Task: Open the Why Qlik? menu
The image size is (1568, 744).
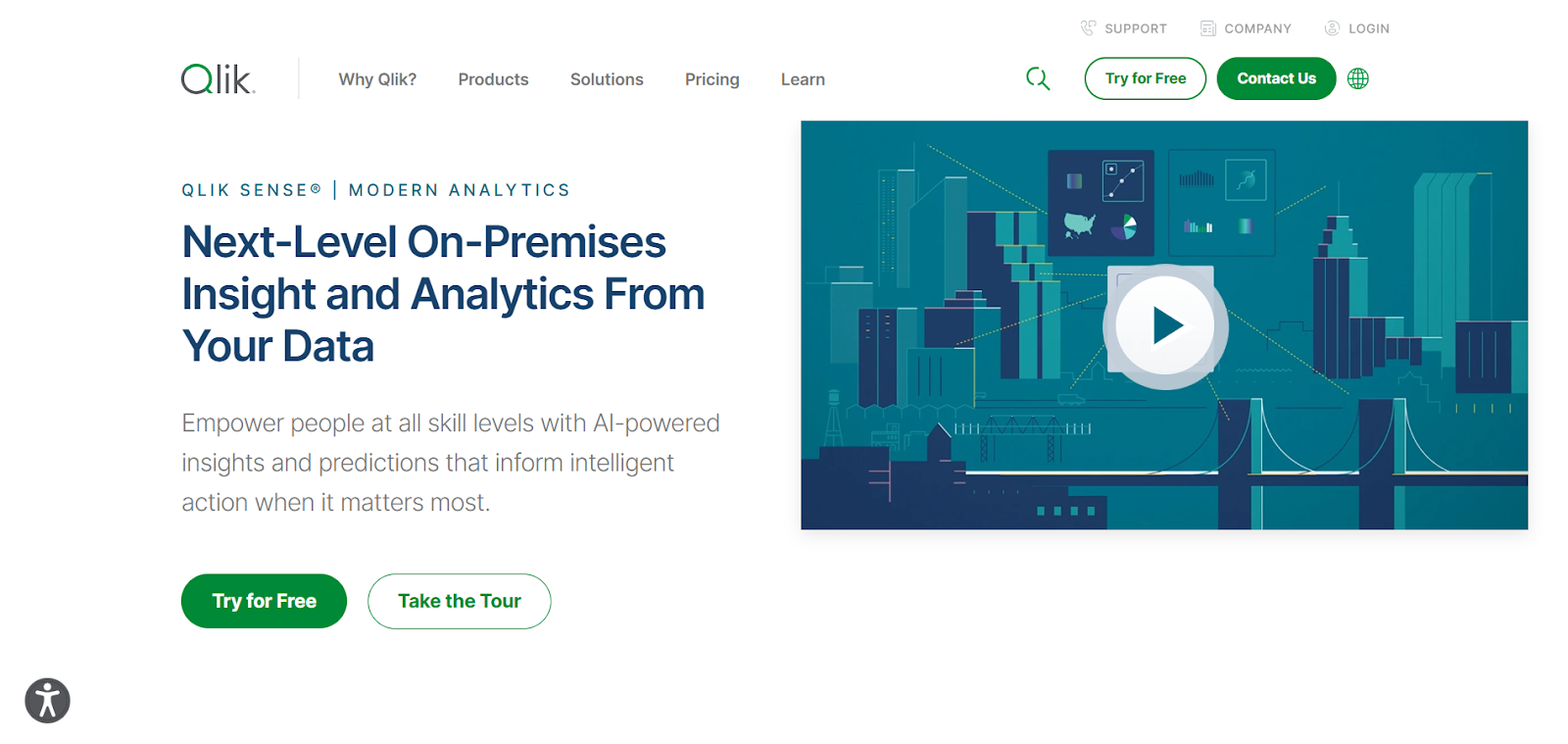Action: point(377,78)
